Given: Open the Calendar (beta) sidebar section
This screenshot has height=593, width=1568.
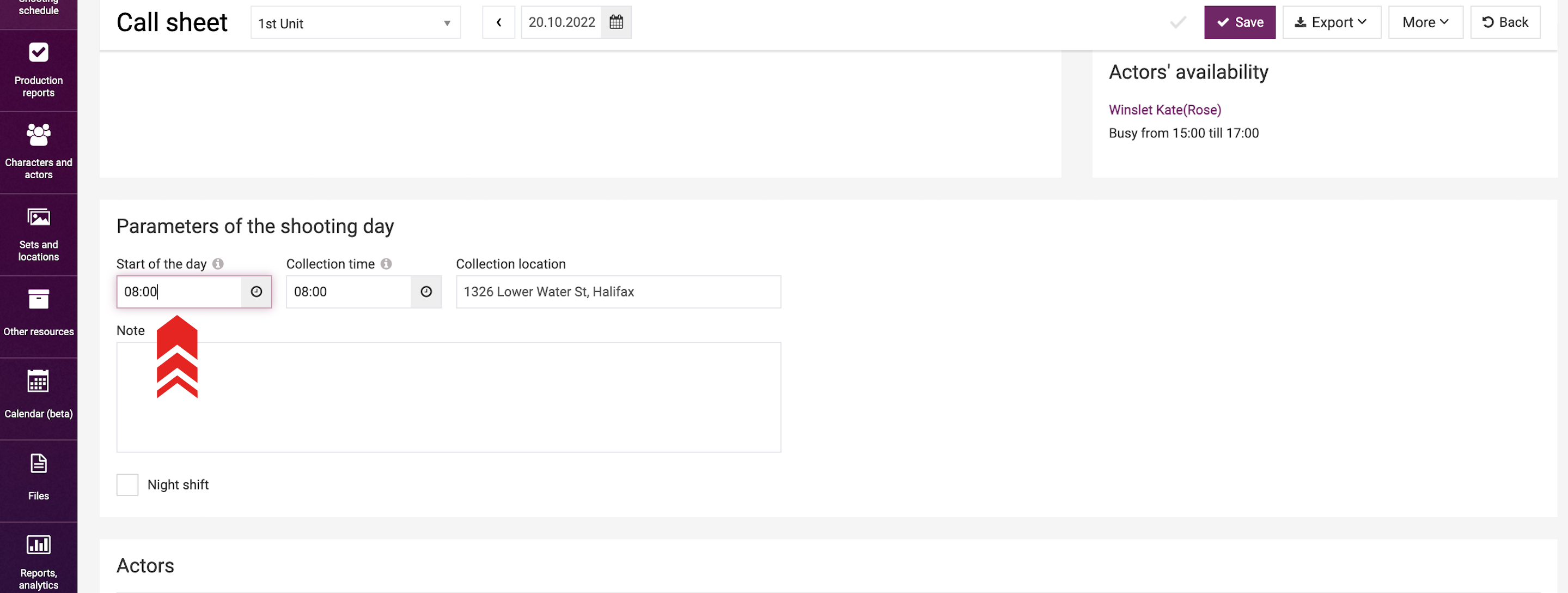Looking at the screenshot, I should click(x=38, y=398).
